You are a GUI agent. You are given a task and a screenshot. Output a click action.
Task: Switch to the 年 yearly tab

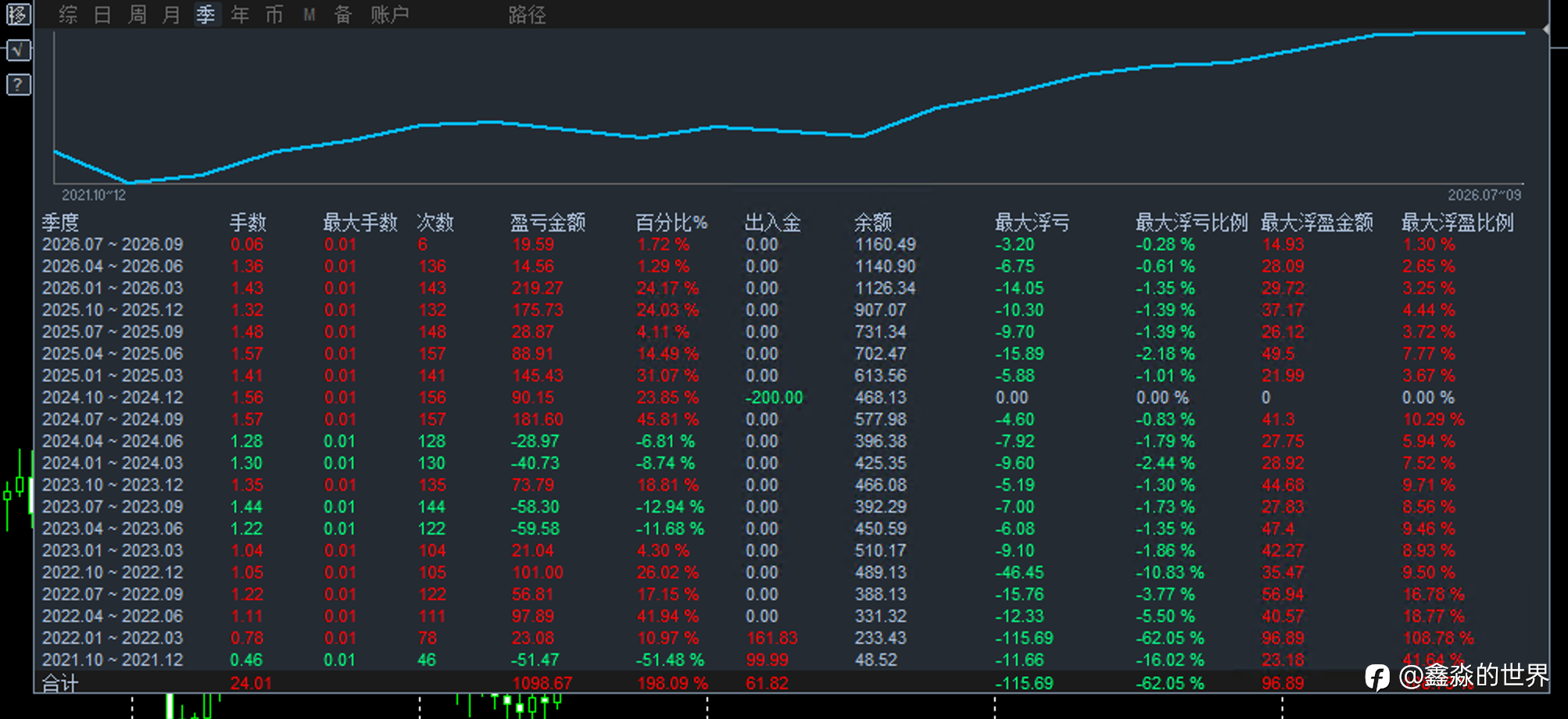point(240,14)
